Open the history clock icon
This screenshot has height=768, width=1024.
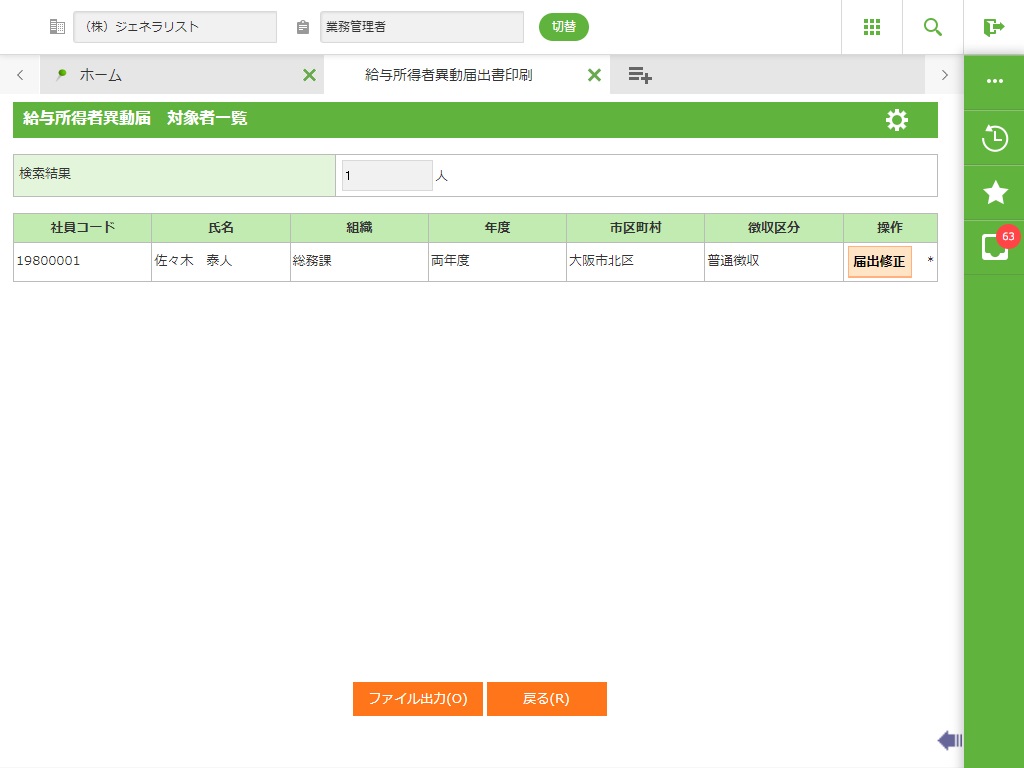994,138
